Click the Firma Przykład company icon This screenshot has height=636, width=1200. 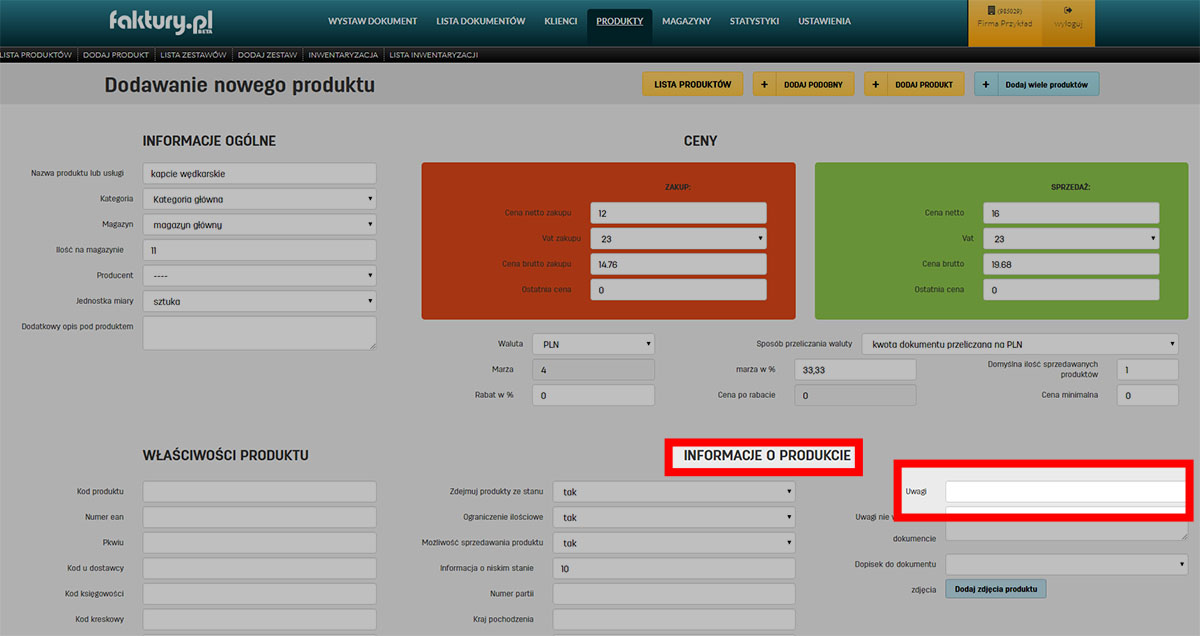click(x=990, y=11)
